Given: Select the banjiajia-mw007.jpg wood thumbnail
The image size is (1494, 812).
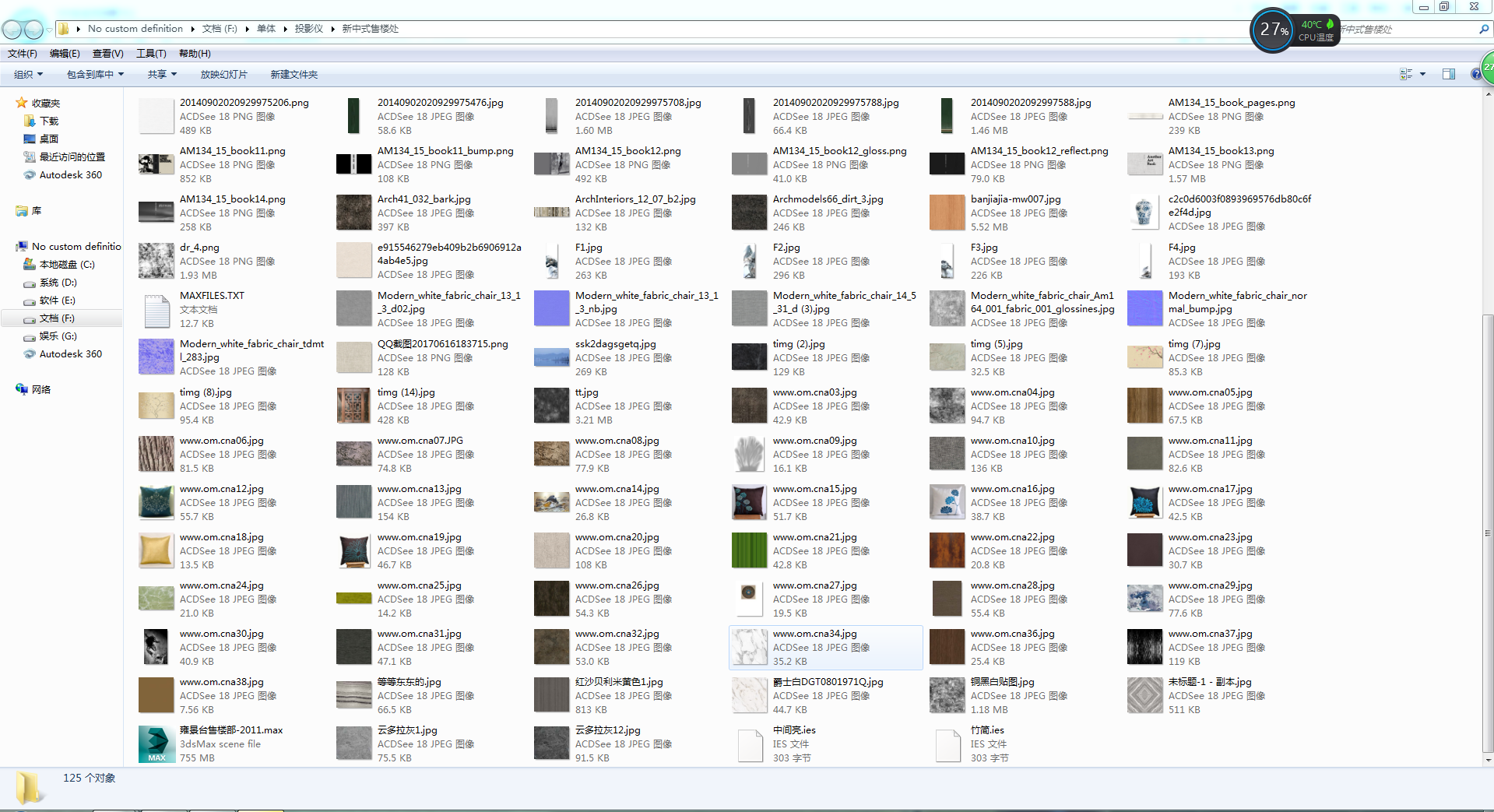Looking at the screenshot, I should 947,213.
